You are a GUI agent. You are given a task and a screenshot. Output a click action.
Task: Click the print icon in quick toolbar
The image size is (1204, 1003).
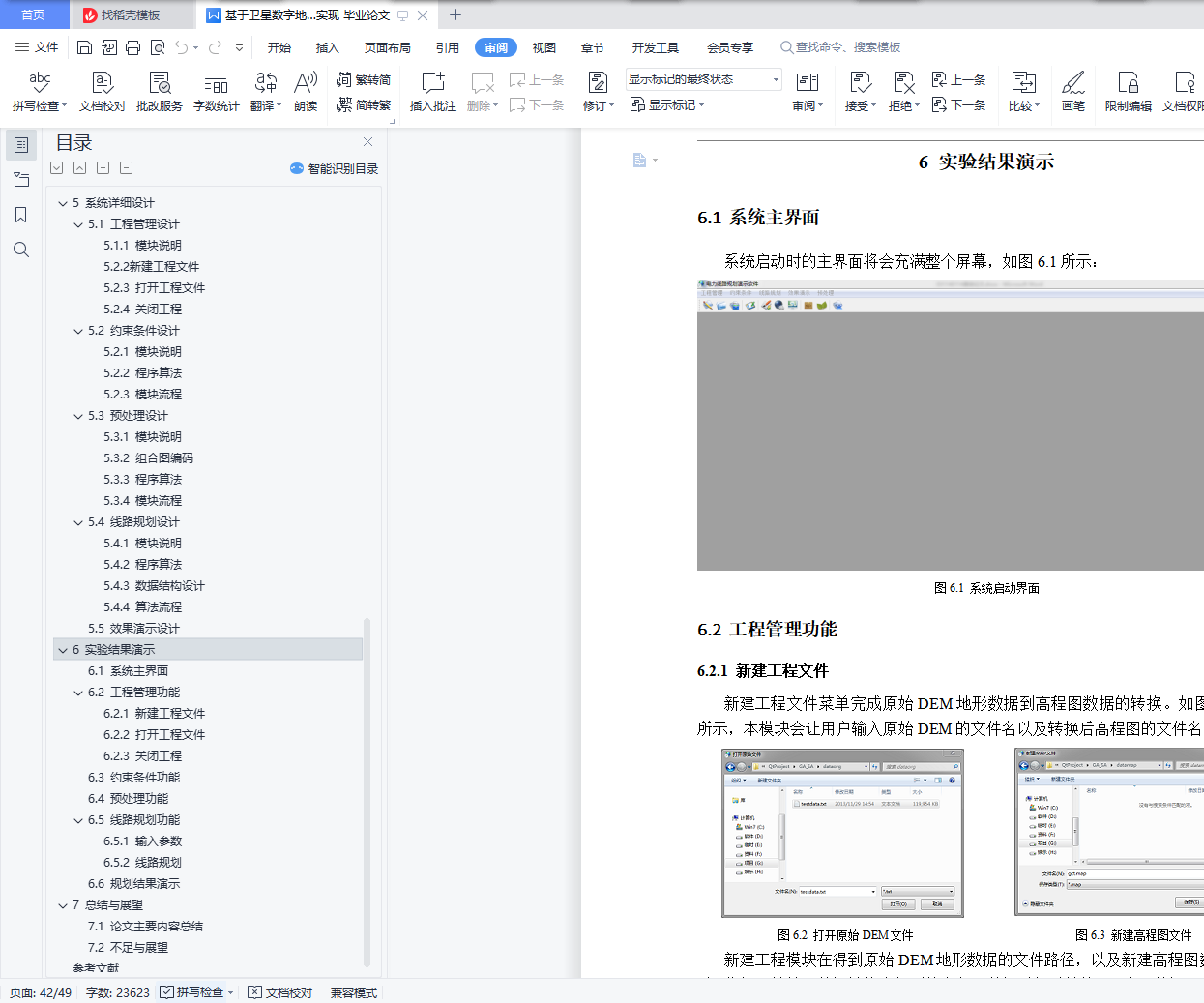[132, 47]
